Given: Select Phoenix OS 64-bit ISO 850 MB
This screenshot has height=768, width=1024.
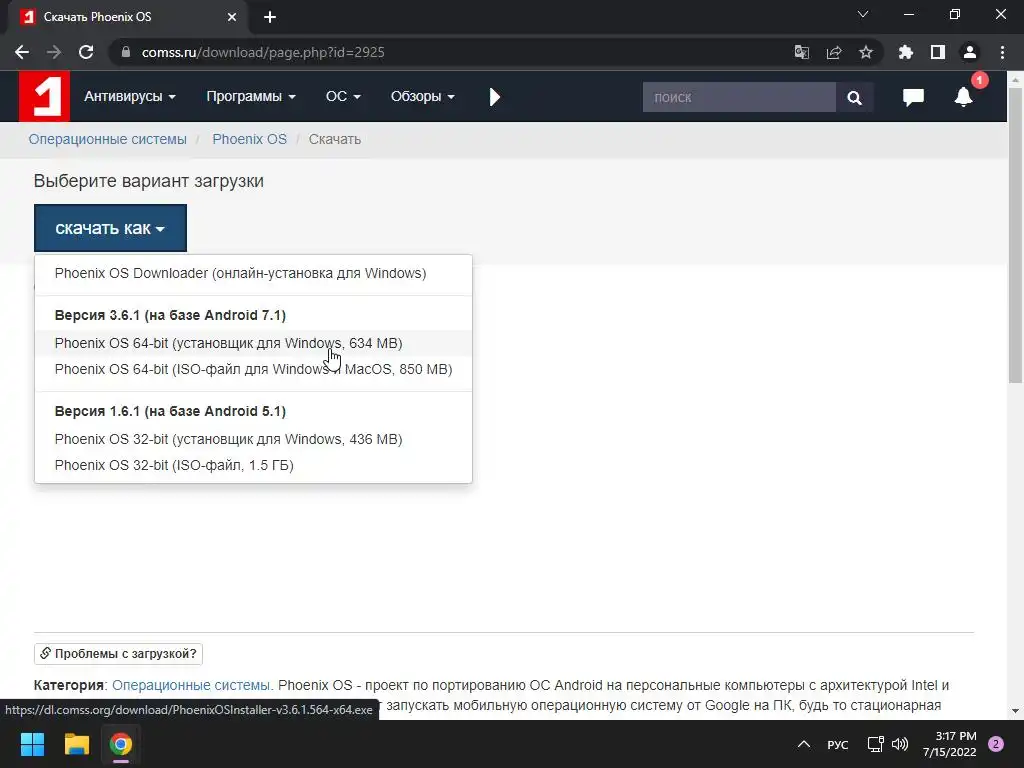Looking at the screenshot, I should tap(253, 369).
